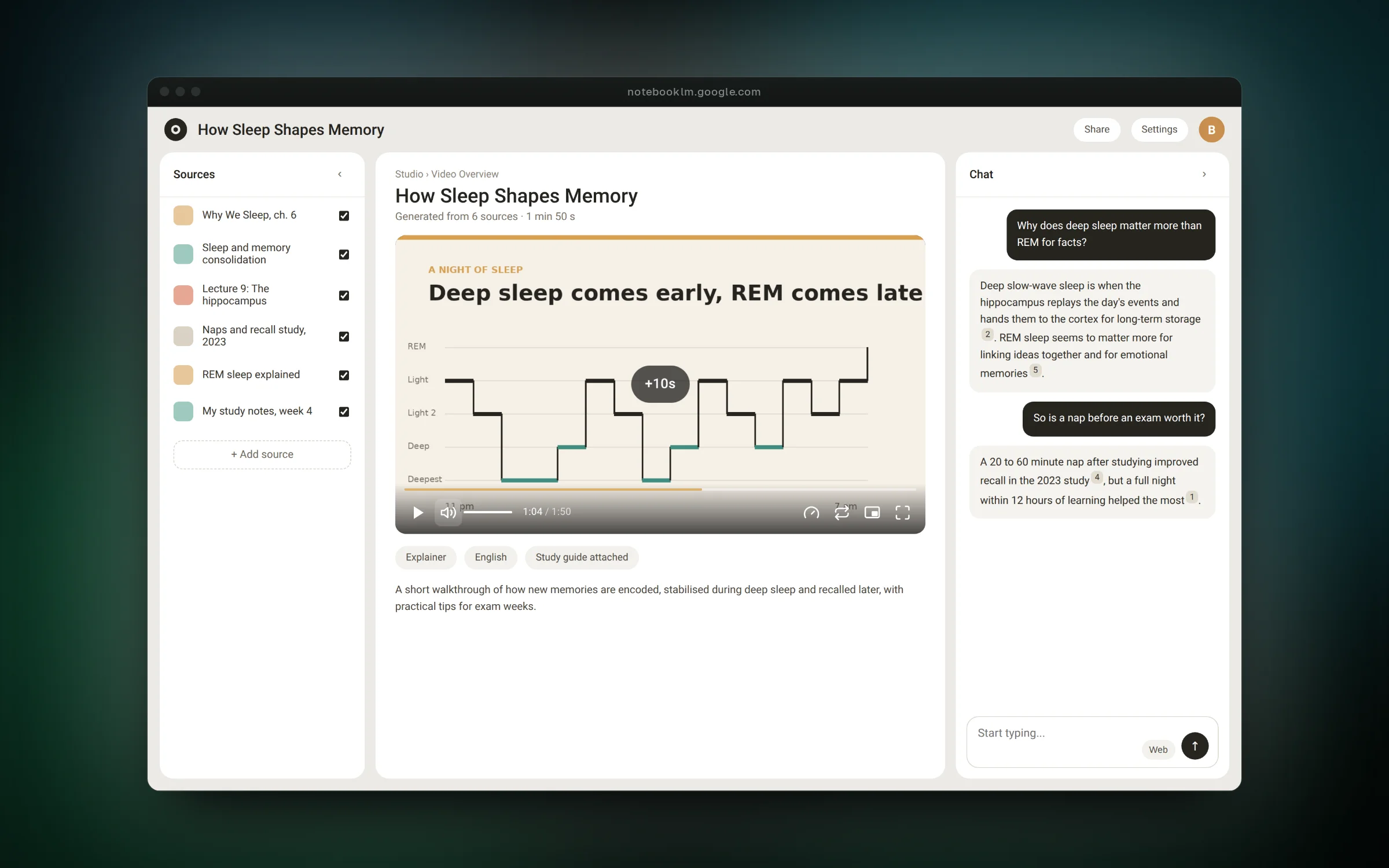This screenshot has height=868, width=1389.
Task: Click the 'Deep slow-wave sleep' chat answer
Action: click(1092, 330)
